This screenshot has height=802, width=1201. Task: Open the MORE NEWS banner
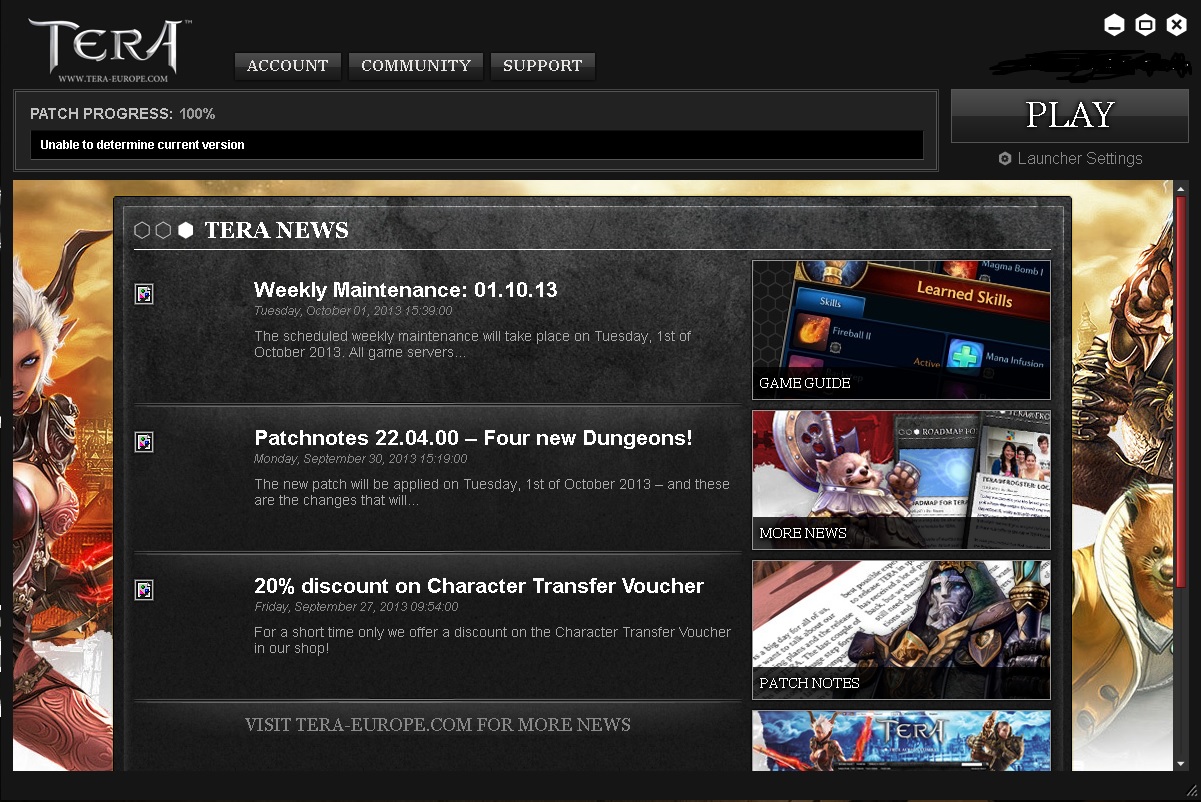click(x=901, y=480)
